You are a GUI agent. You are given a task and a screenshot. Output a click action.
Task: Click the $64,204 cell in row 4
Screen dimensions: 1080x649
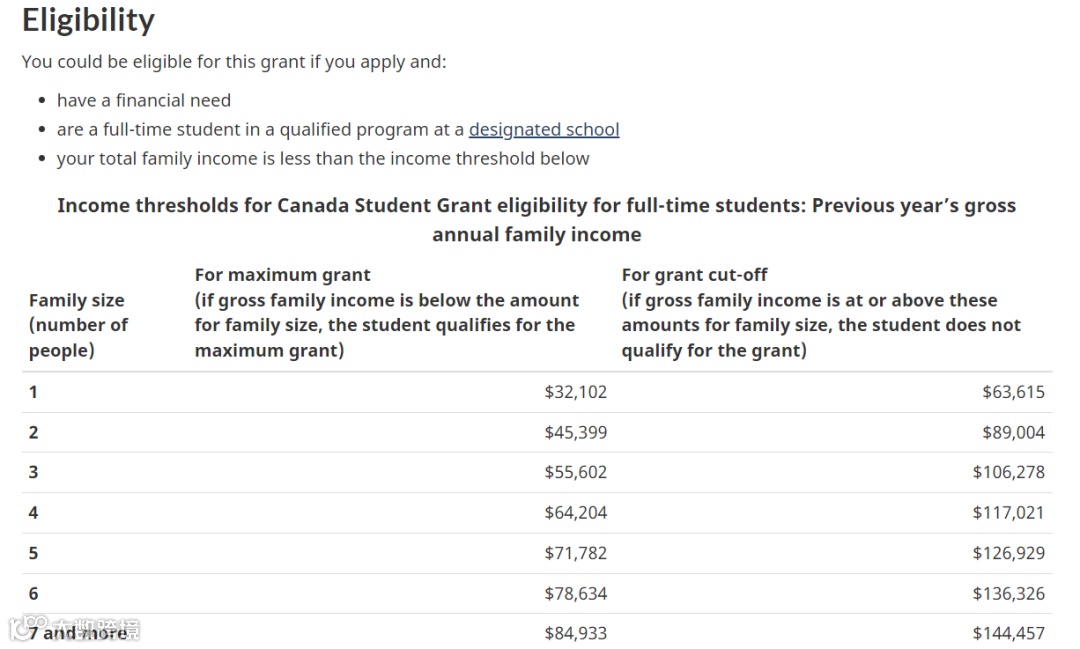pos(575,513)
